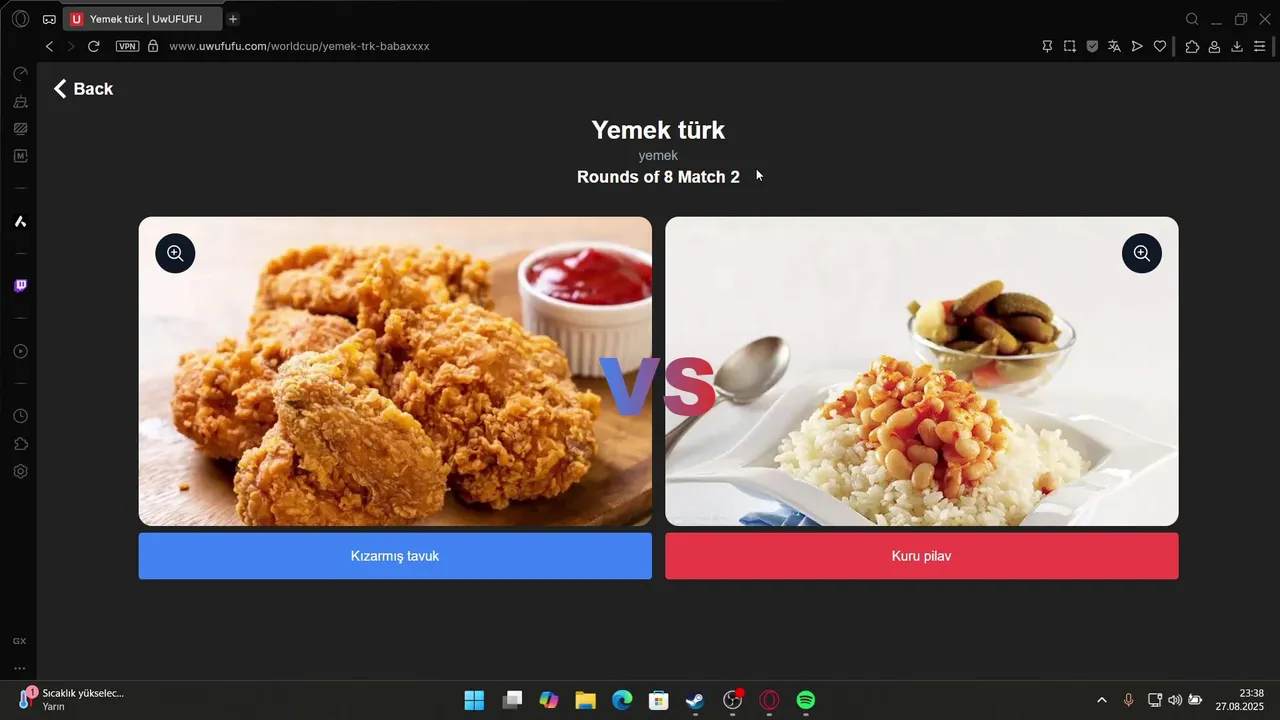Open volume control in system tray
This screenshot has width=1280, height=720.
[x=1175, y=700]
